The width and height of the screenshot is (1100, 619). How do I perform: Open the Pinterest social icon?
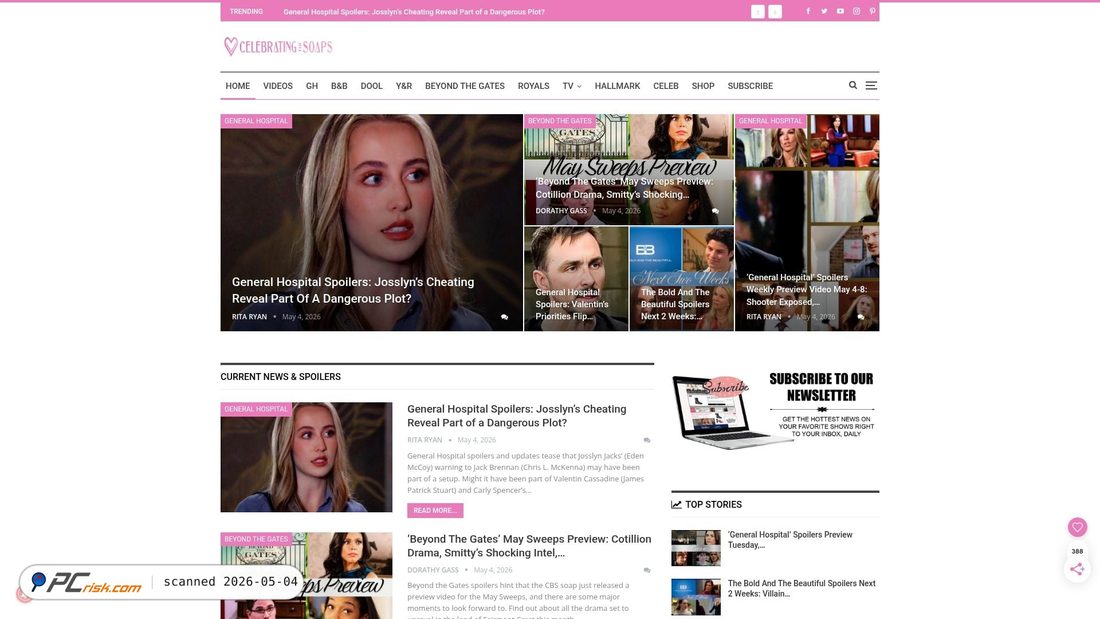point(873,11)
